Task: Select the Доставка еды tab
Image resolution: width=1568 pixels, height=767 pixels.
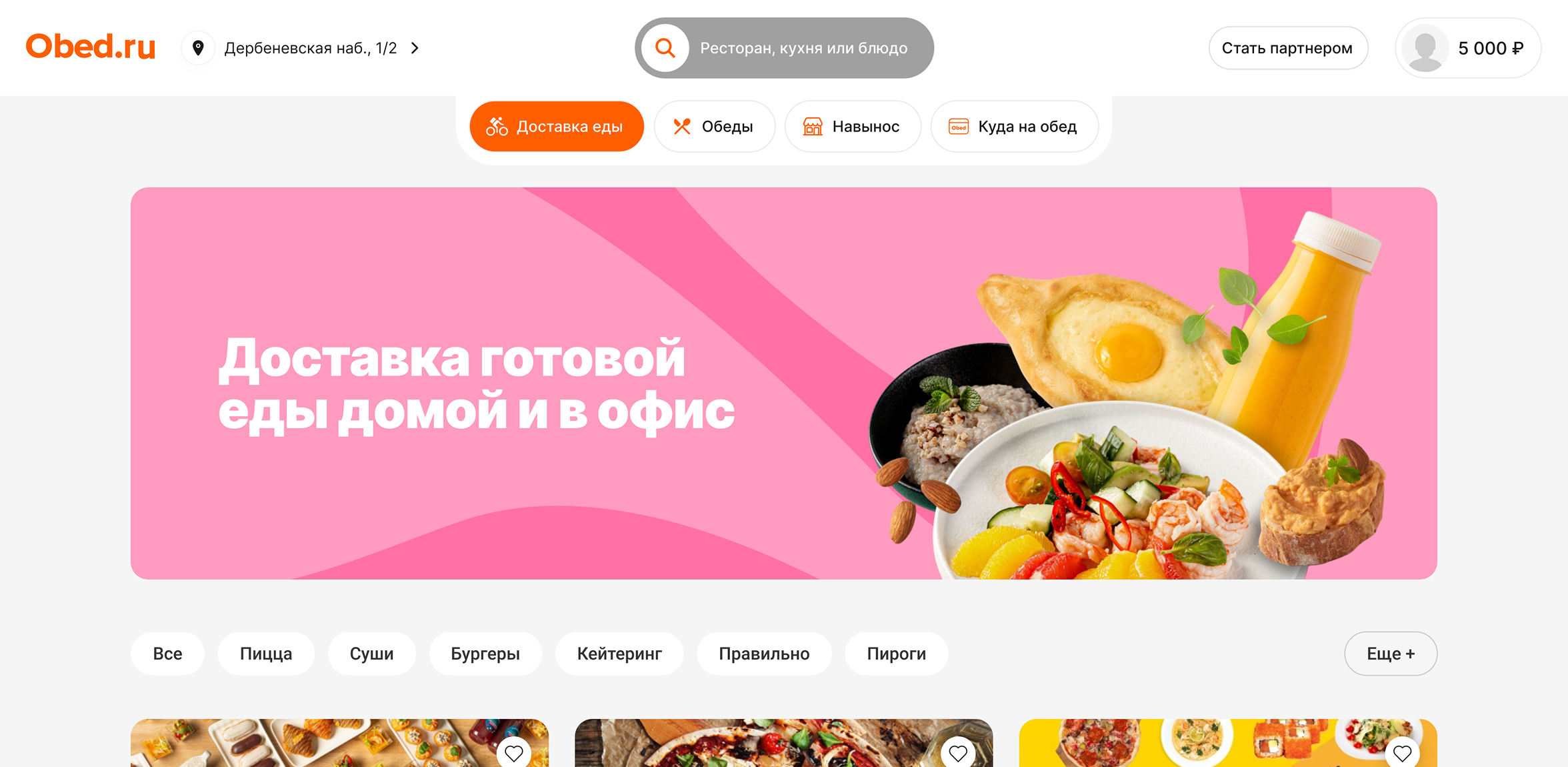Action: click(x=557, y=127)
